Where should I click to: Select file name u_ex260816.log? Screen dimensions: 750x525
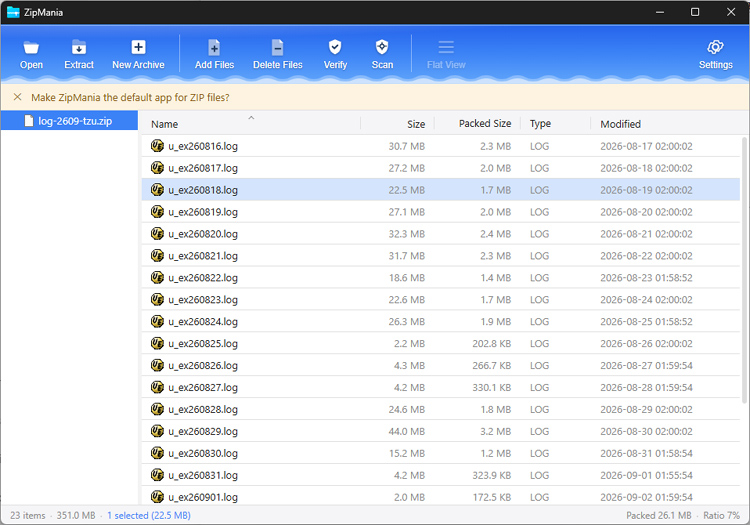click(x=203, y=146)
